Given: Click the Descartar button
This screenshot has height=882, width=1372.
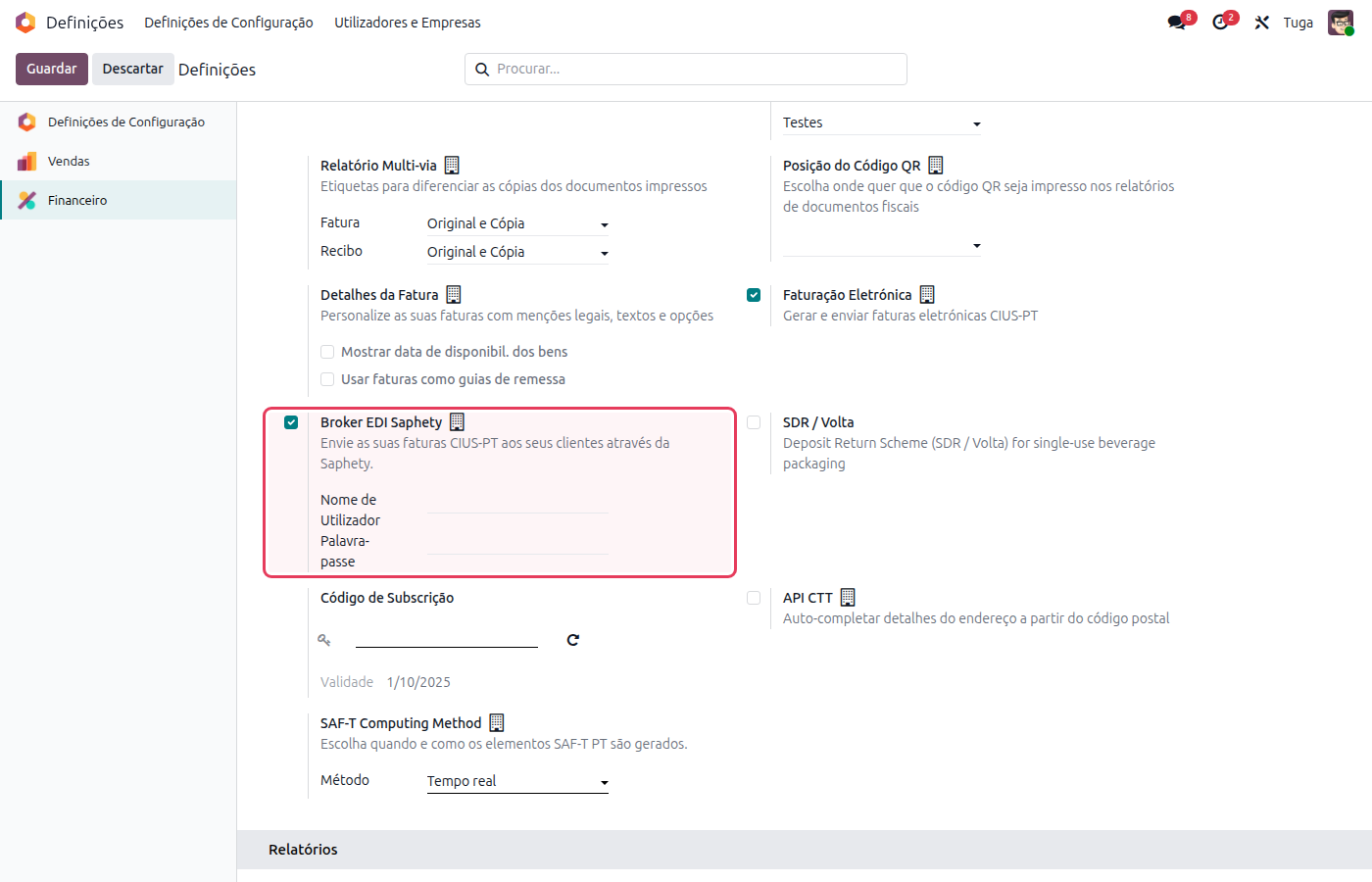Looking at the screenshot, I should (132, 69).
